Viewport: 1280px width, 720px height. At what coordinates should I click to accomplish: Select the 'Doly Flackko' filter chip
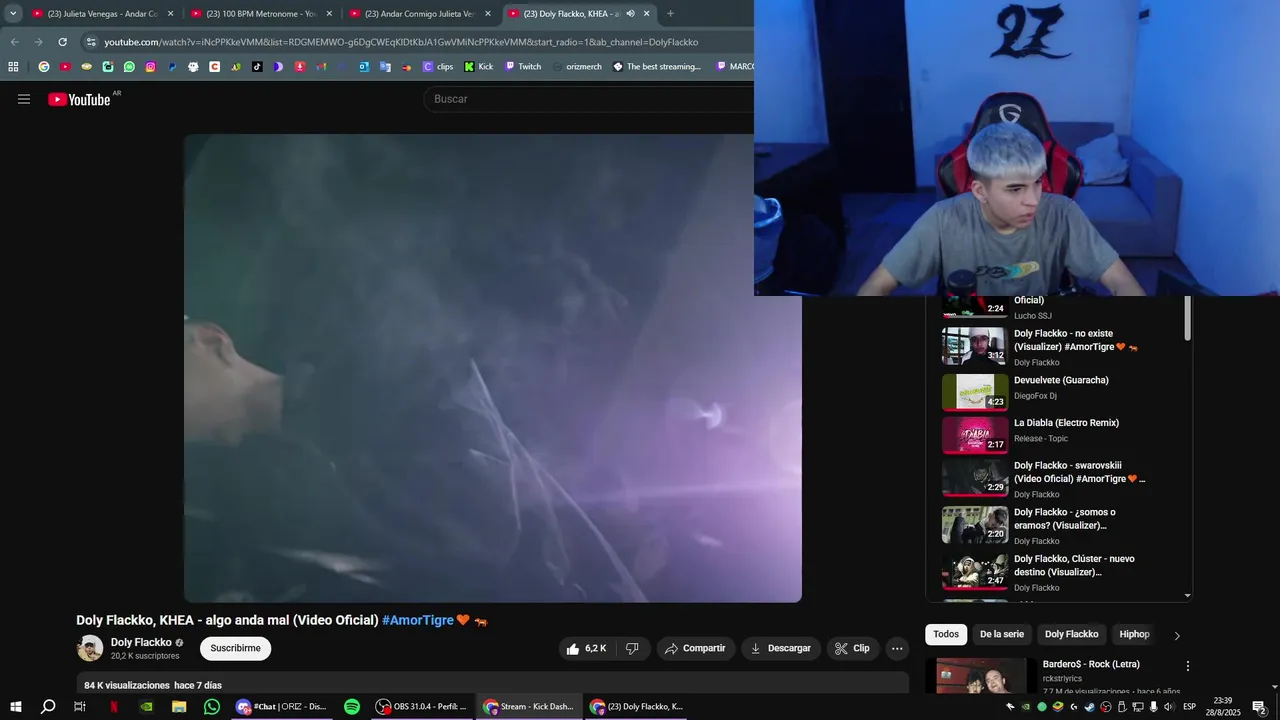point(1071,634)
